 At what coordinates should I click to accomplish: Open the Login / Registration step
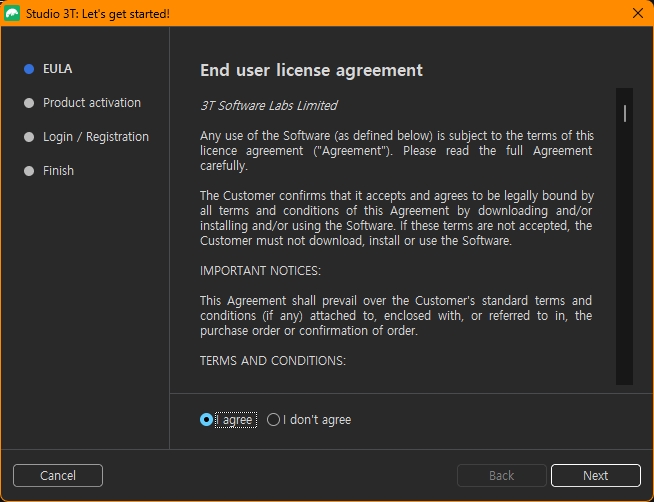pyautogui.click(x=96, y=137)
